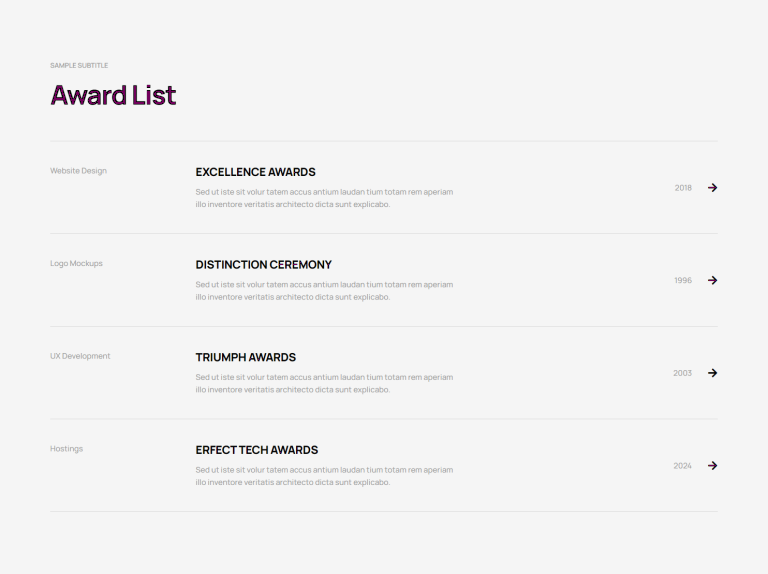
Task: Click the arrow icon beside year 2018
Action: (x=713, y=188)
